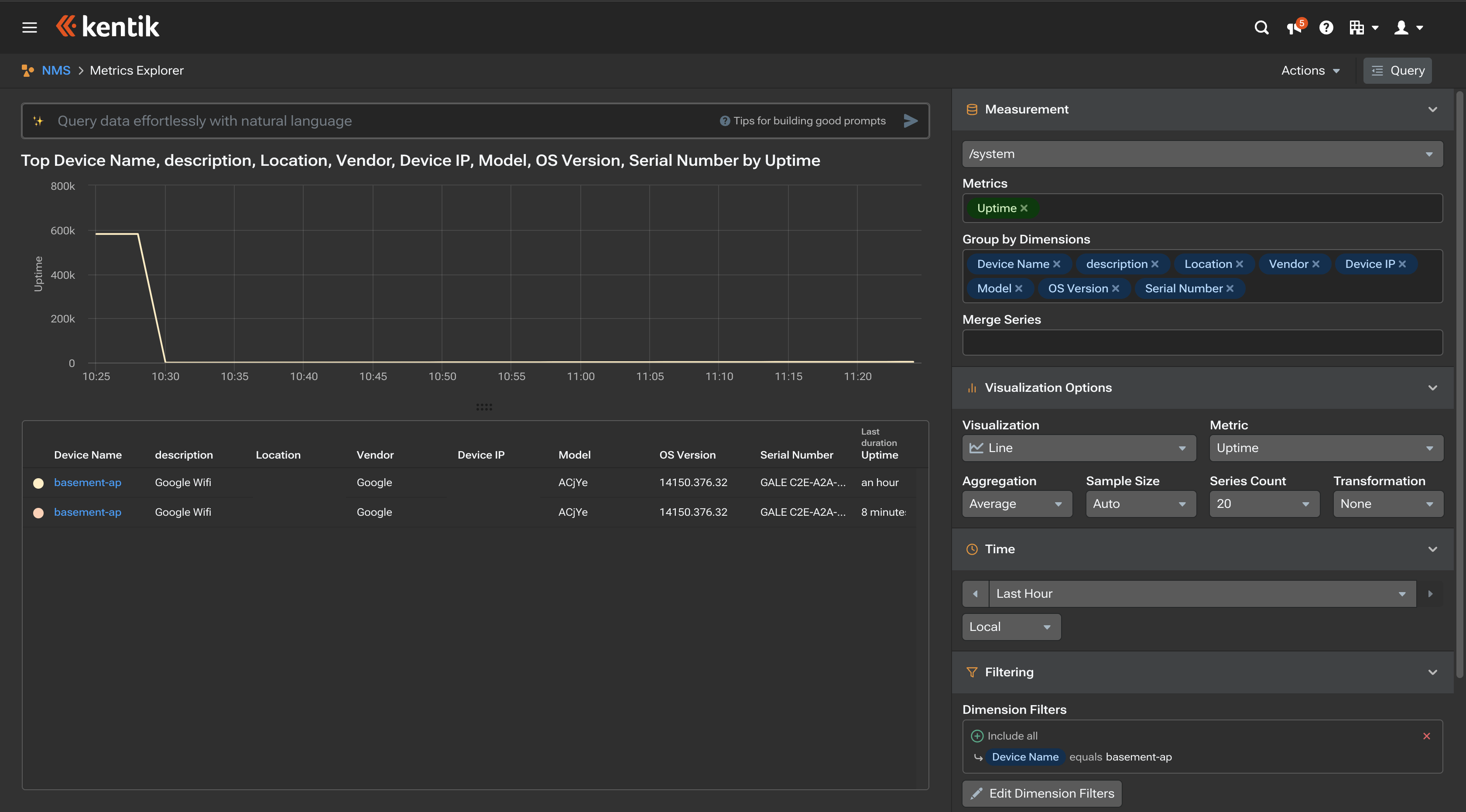The height and width of the screenshot is (812, 1466).
Task: Click the natural language query input
Action: click(376, 120)
